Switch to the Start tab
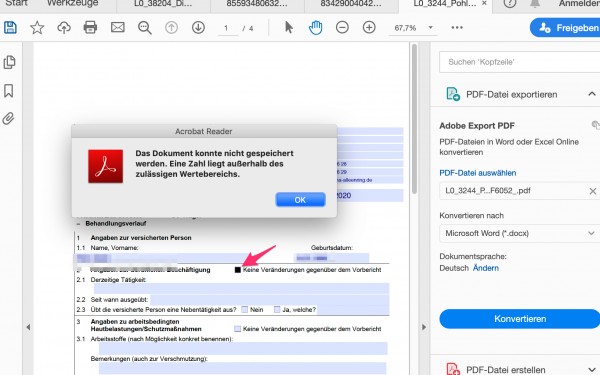Viewport: 600px width, 375px height. pos(16,3)
